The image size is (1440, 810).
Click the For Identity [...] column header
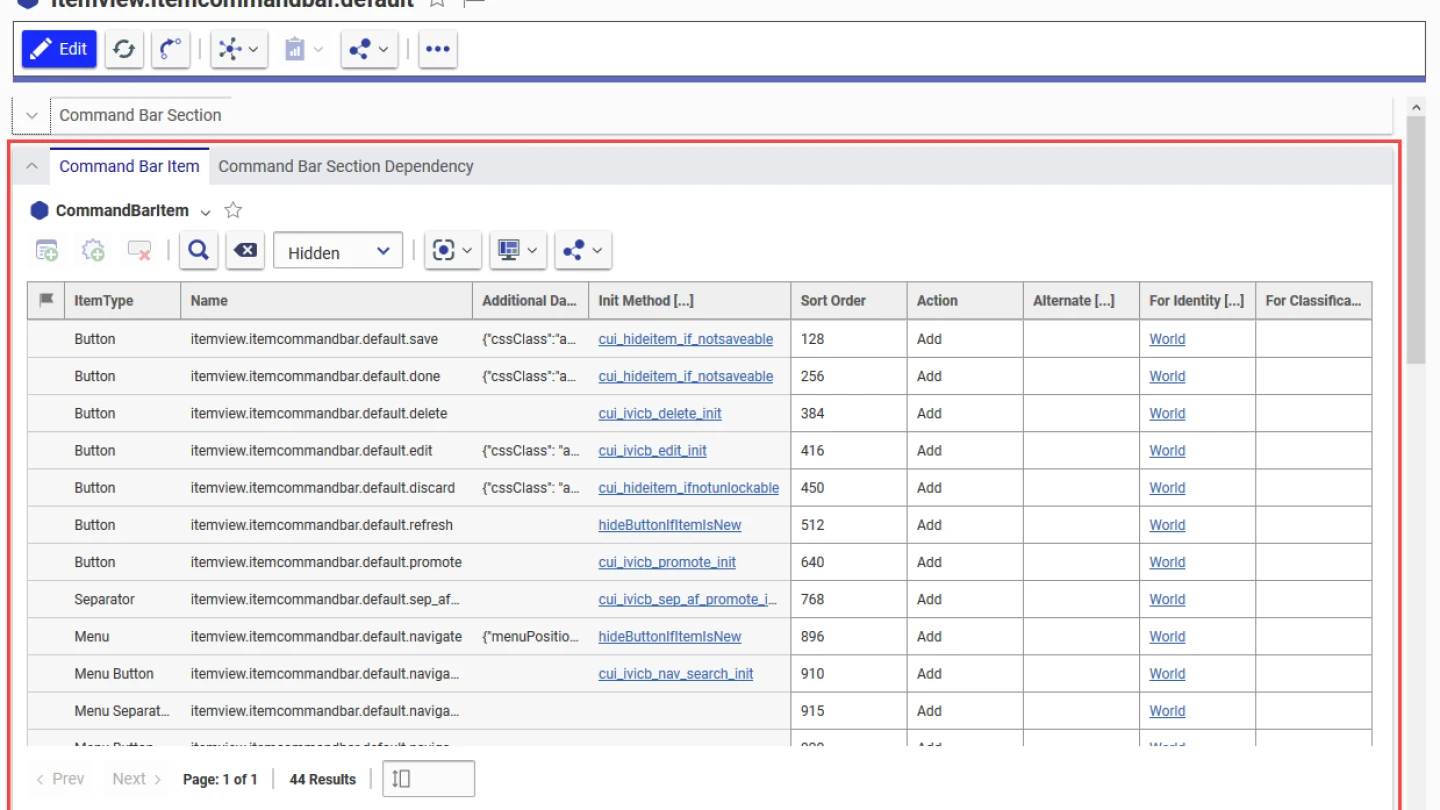1197,300
